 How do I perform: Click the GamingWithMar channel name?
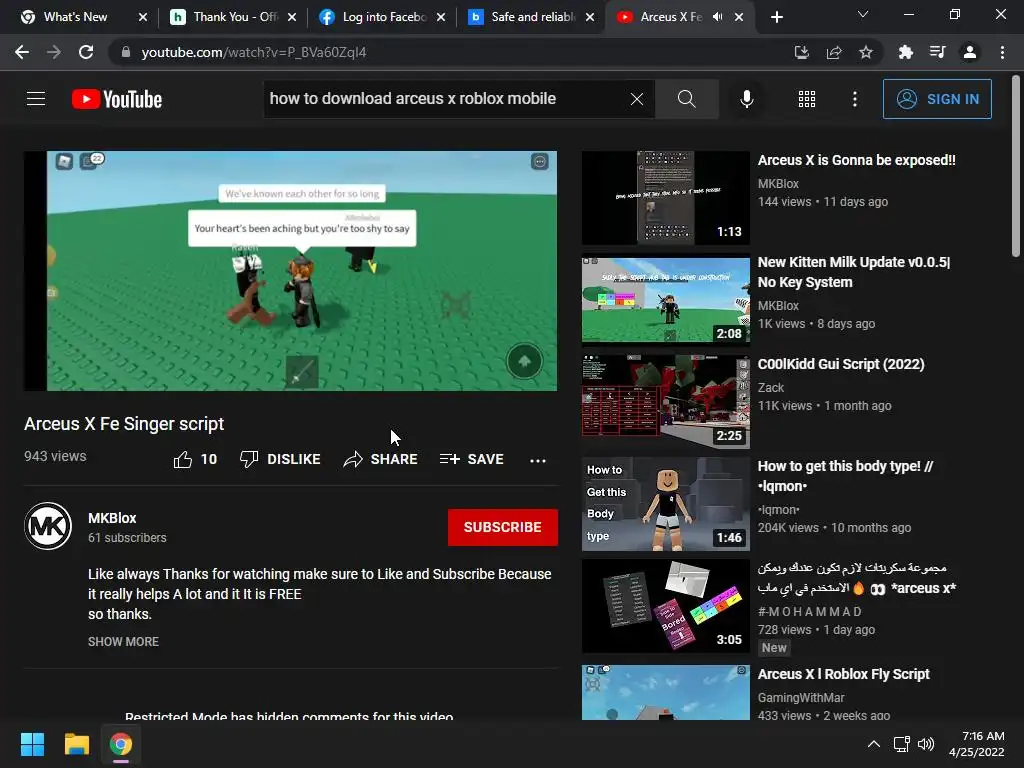click(801, 697)
